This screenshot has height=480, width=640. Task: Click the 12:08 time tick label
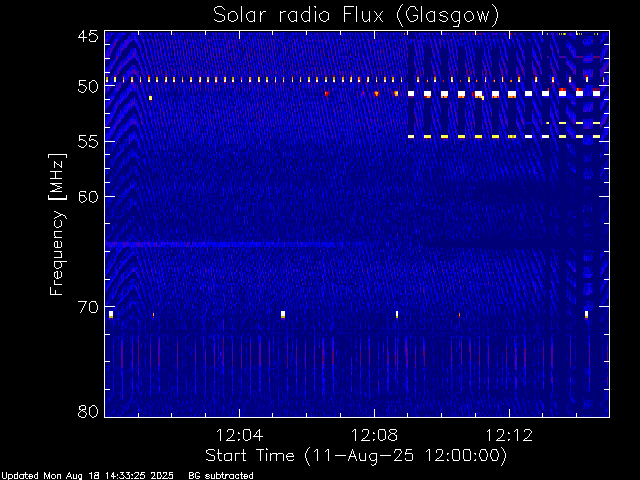(374, 435)
